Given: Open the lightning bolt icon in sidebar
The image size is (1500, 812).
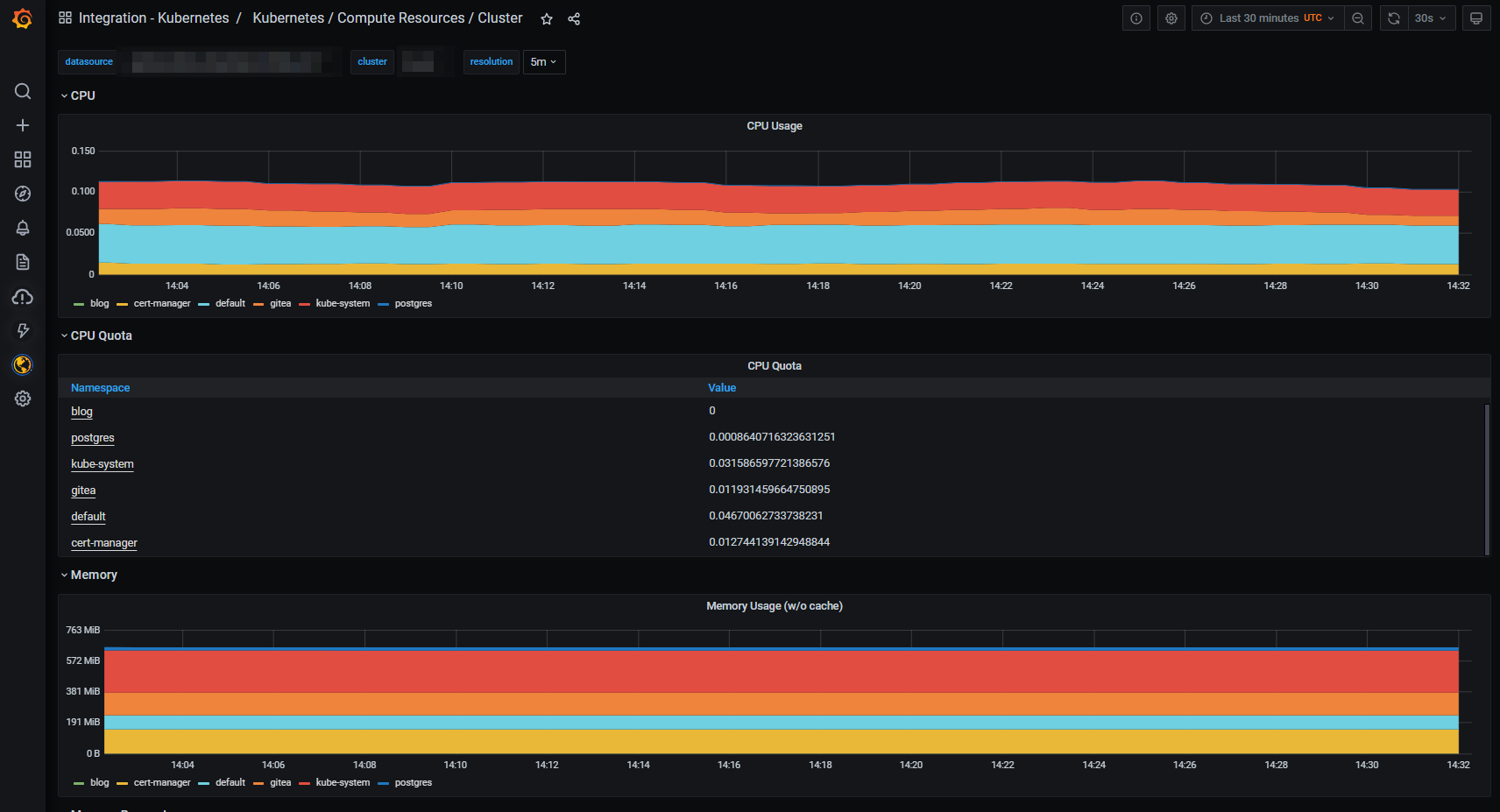Looking at the screenshot, I should coord(23,330).
